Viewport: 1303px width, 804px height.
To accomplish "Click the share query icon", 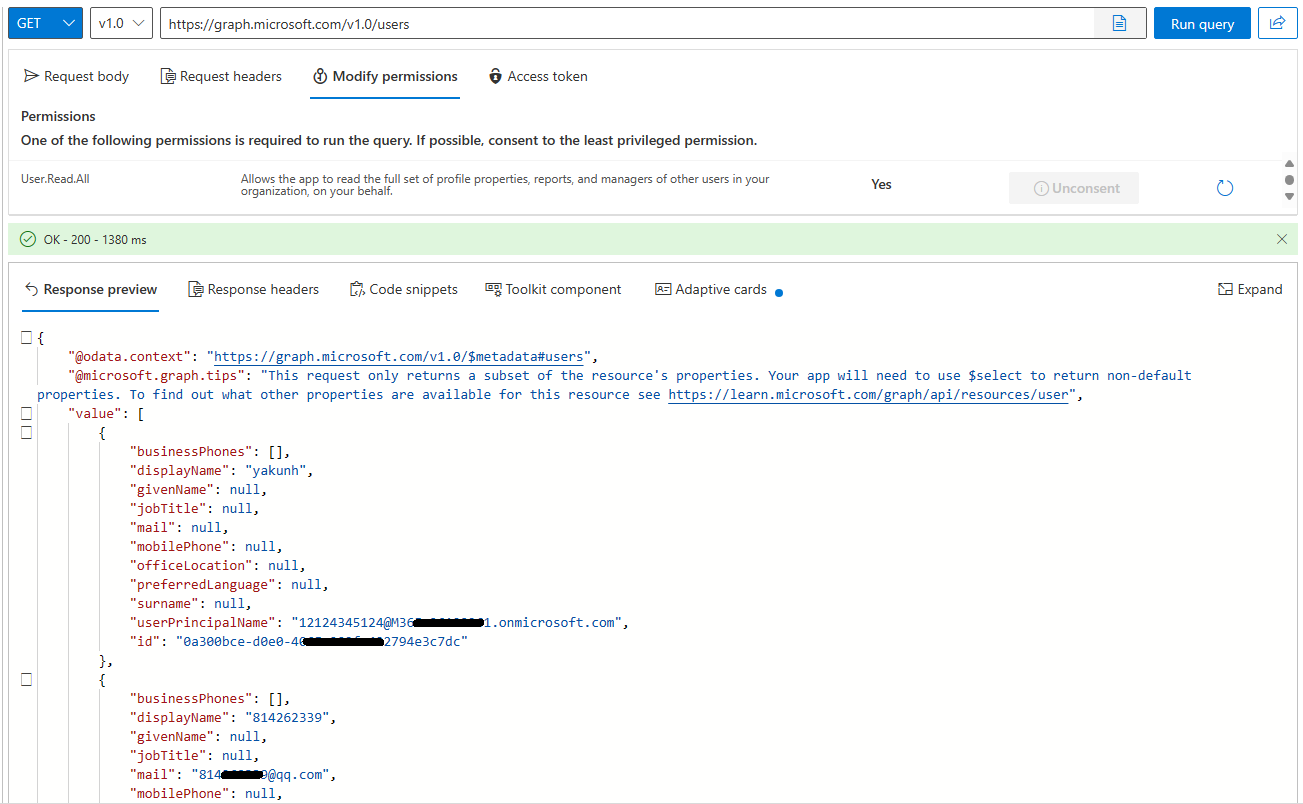I will pos(1277,23).
